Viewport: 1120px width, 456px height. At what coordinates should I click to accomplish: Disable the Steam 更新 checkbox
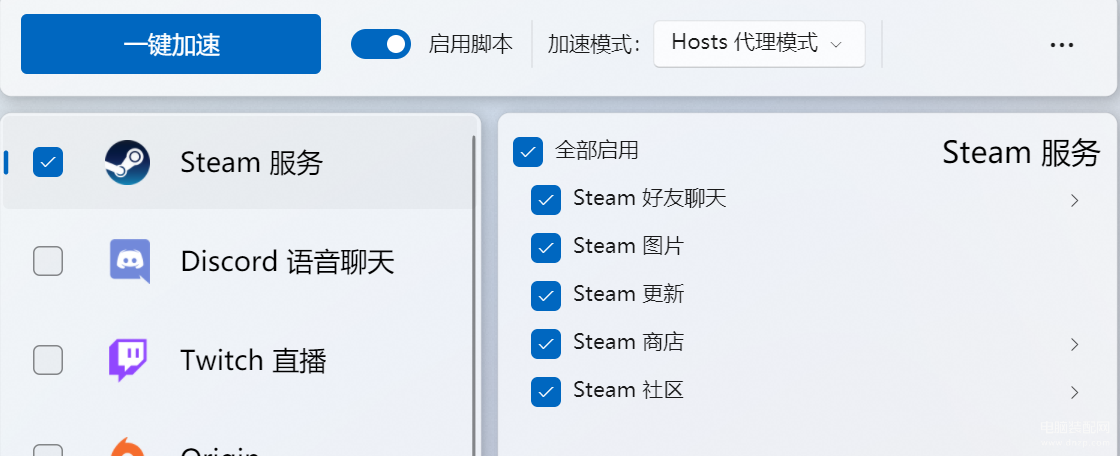click(x=546, y=295)
